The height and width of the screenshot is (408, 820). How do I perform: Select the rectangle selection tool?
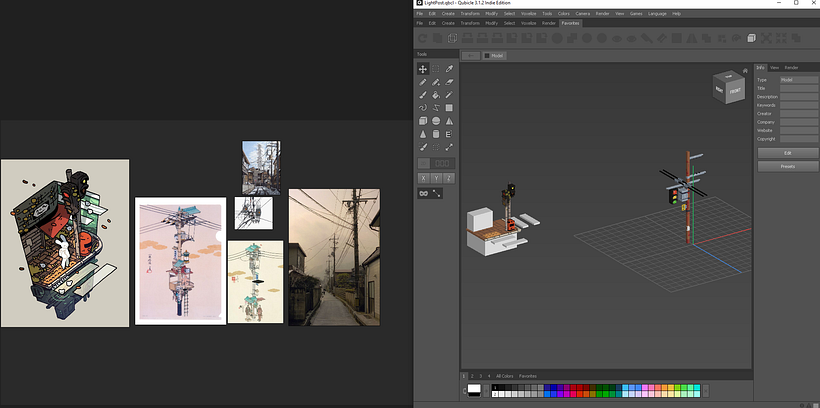click(x=436, y=69)
